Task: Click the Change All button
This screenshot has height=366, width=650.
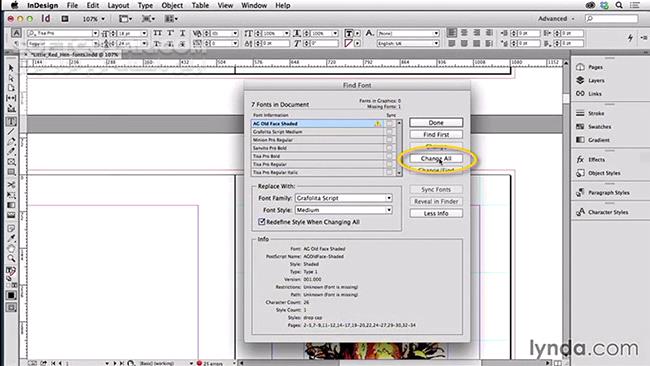Action: [x=436, y=158]
